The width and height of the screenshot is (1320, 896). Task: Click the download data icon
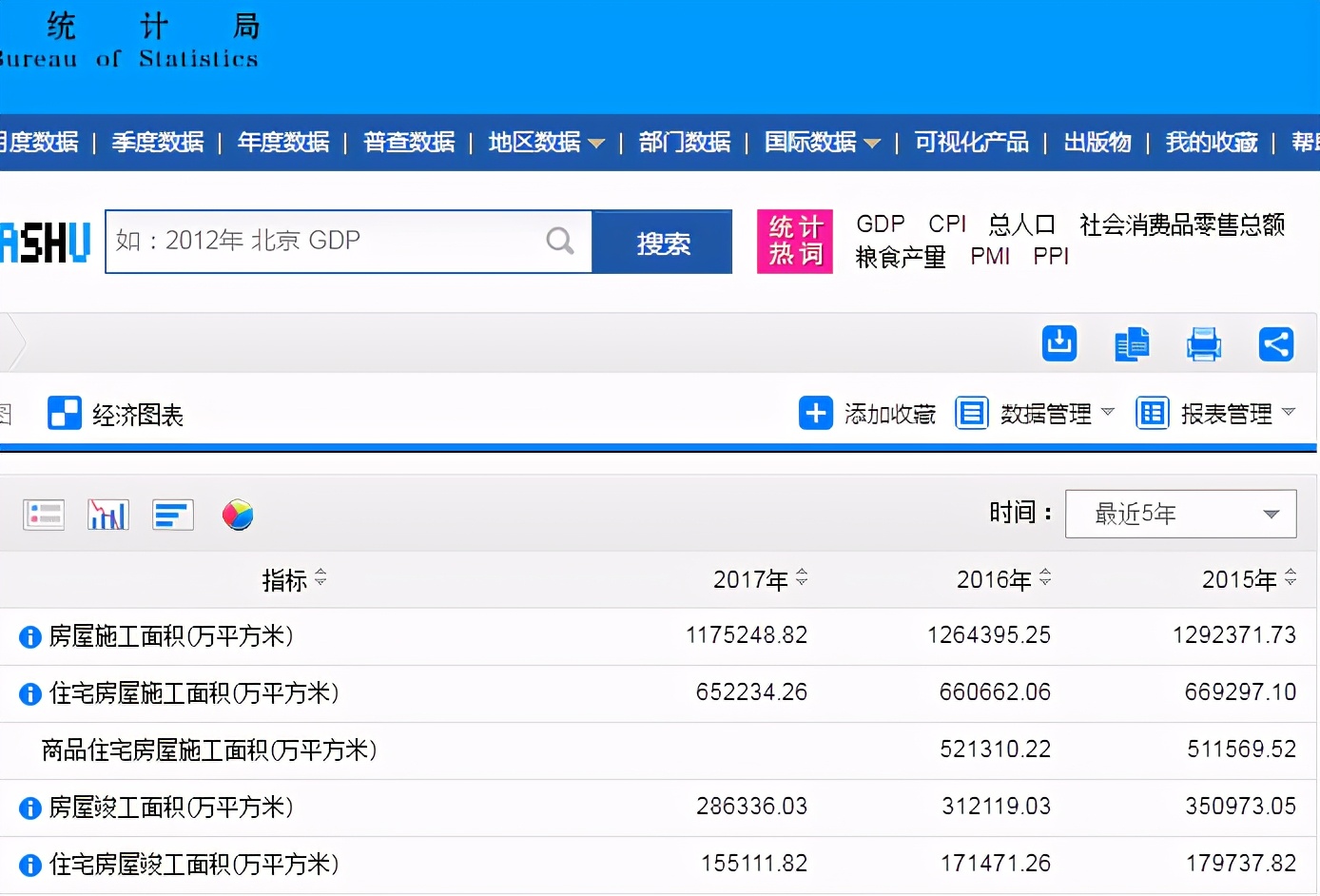pos(1058,343)
